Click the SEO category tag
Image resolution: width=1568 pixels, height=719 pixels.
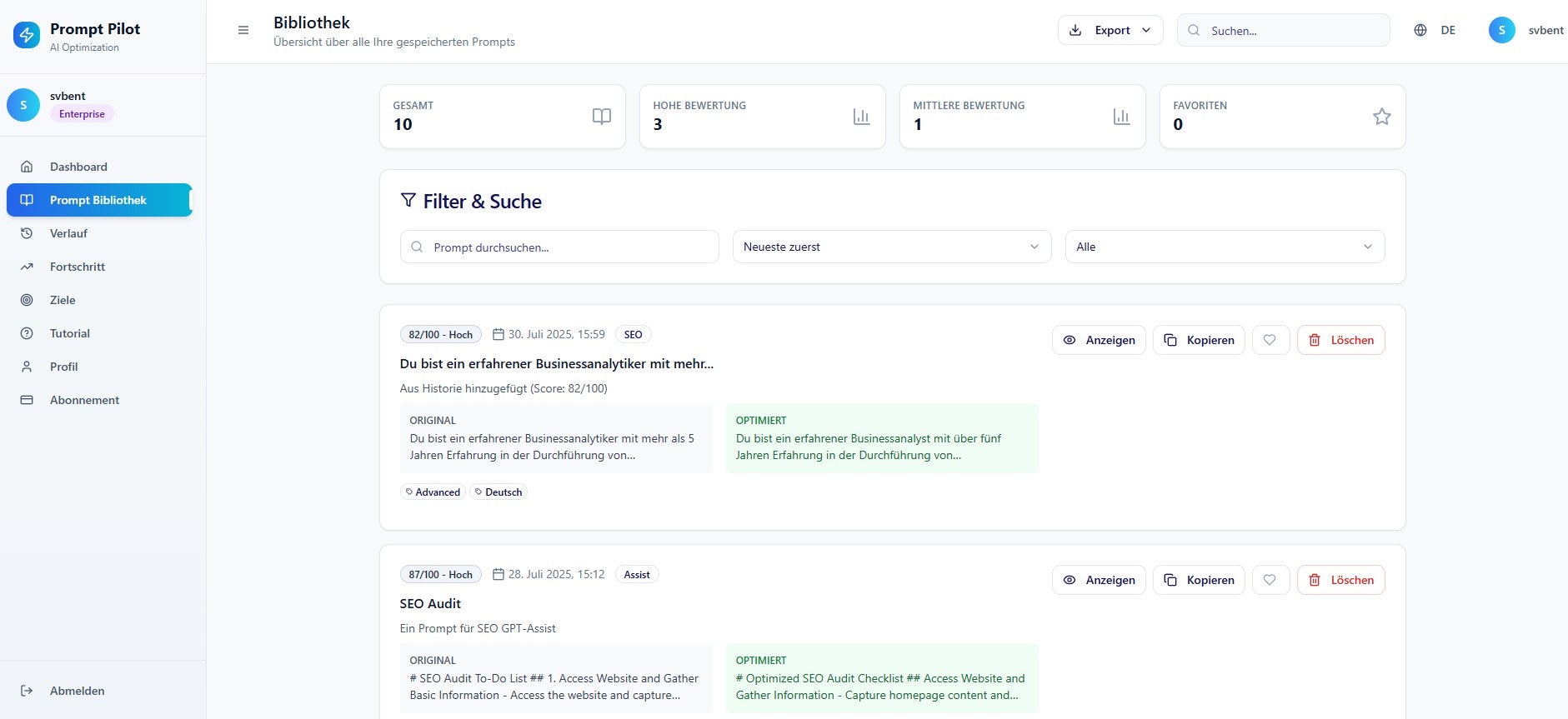(634, 334)
